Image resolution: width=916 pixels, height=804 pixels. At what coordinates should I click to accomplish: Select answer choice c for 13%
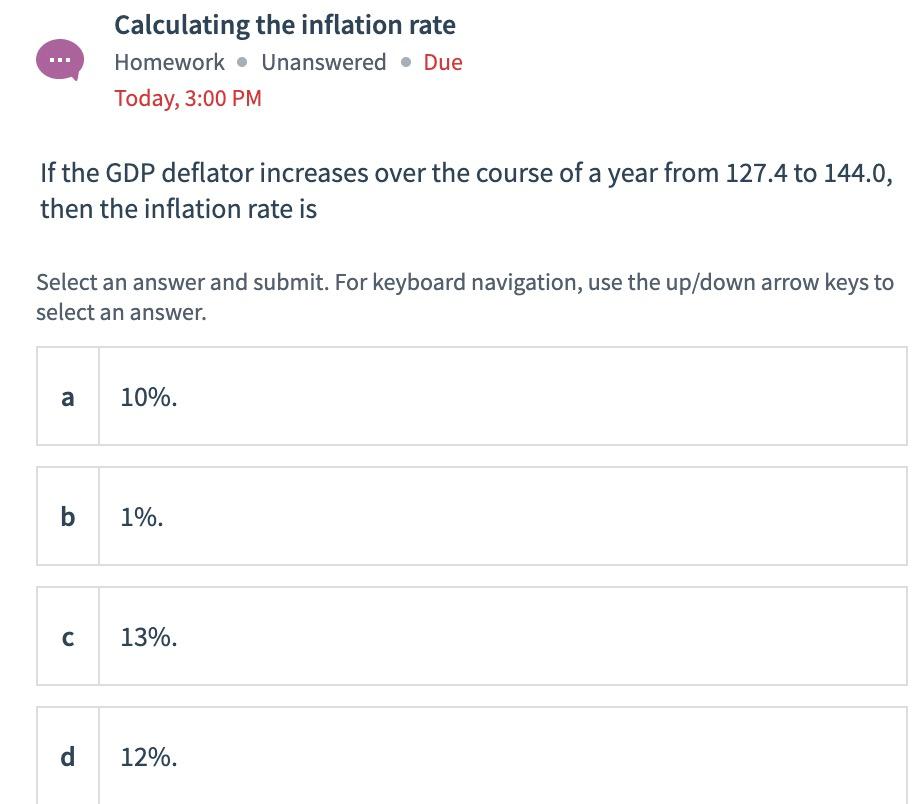(471, 636)
